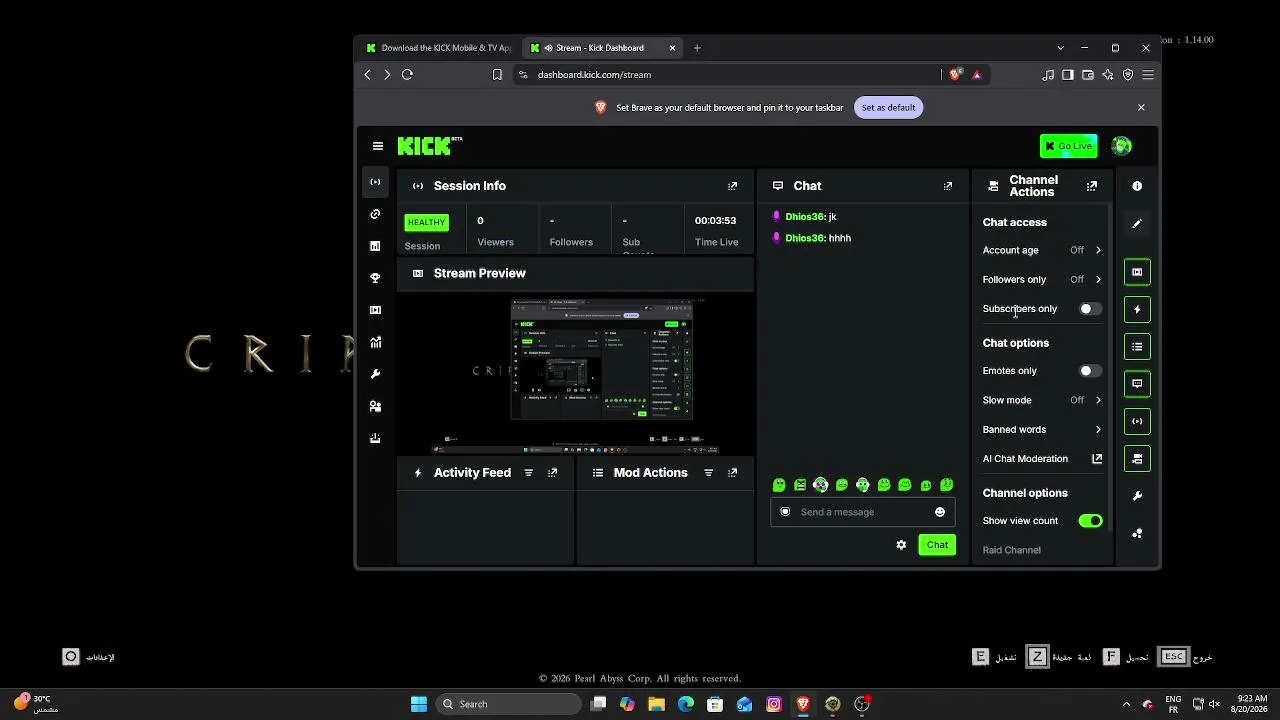Click the community people icon in the left sidebar
Image resolution: width=1280 pixels, height=720 pixels.
click(x=375, y=406)
